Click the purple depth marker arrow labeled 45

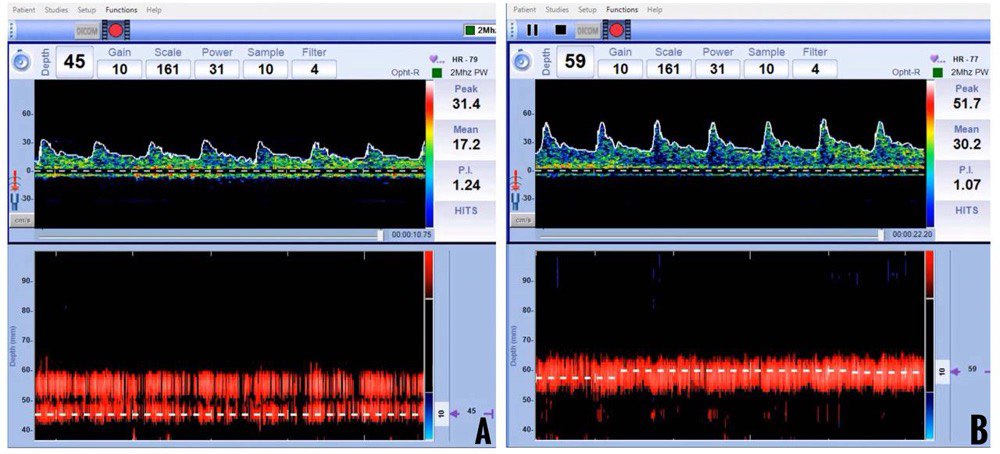[455, 412]
